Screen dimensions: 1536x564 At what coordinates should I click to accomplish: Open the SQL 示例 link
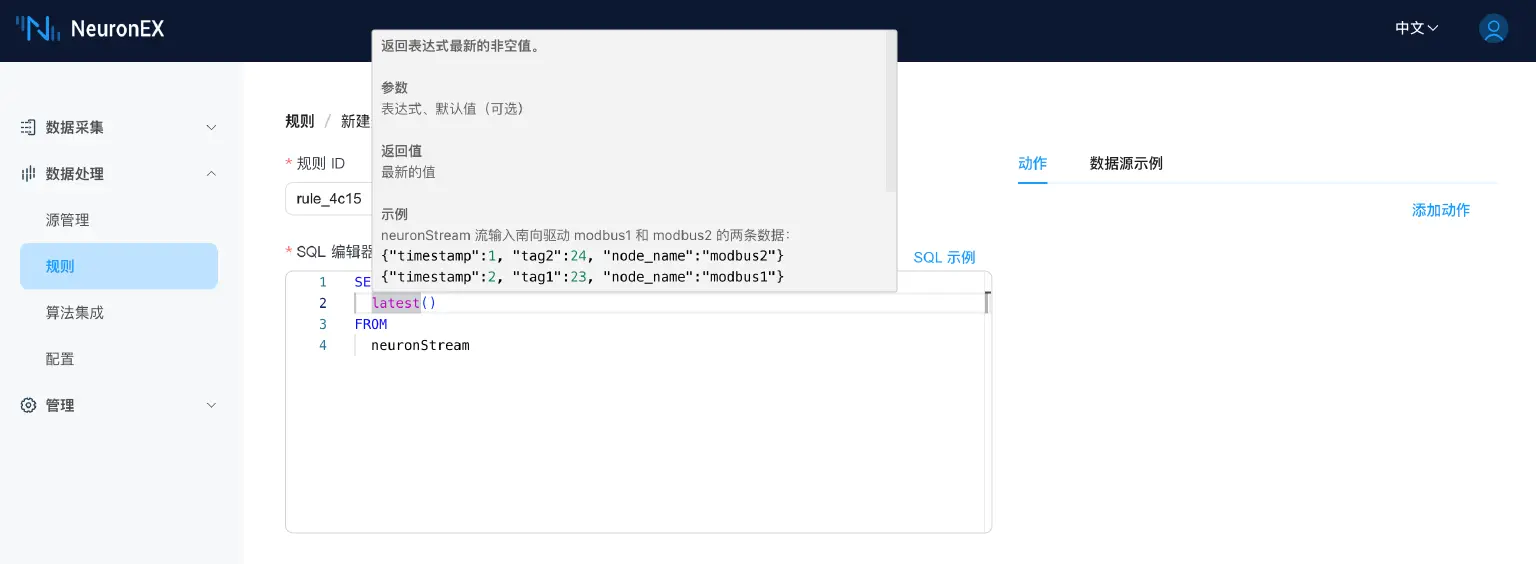point(944,257)
